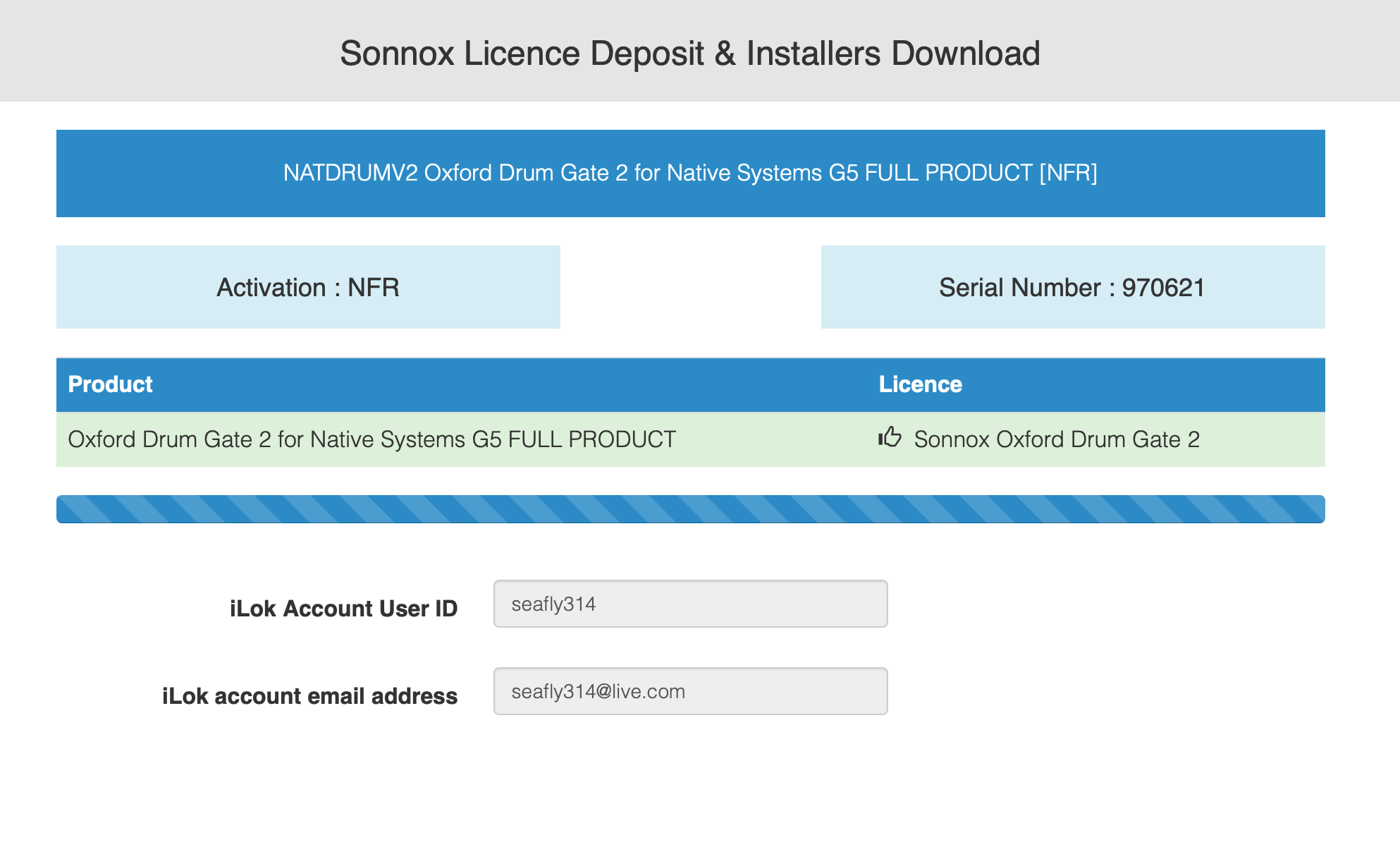The width and height of the screenshot is (1400, 859).
Task: Click 'Installers Download' in page heading
Action: point(892,54)
